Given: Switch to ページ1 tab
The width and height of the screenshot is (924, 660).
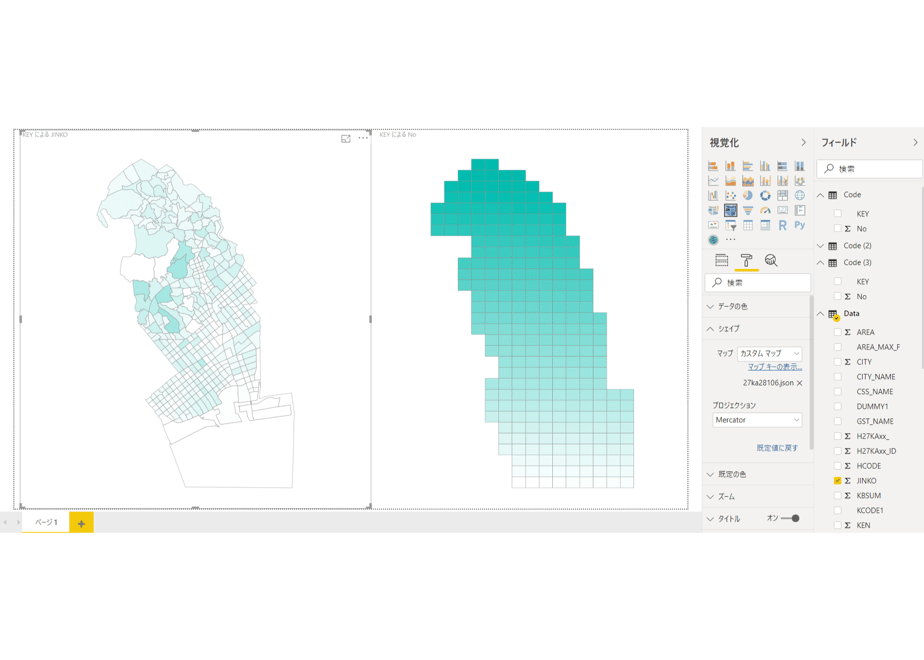Looking at the screenshot, I should 46,522.
